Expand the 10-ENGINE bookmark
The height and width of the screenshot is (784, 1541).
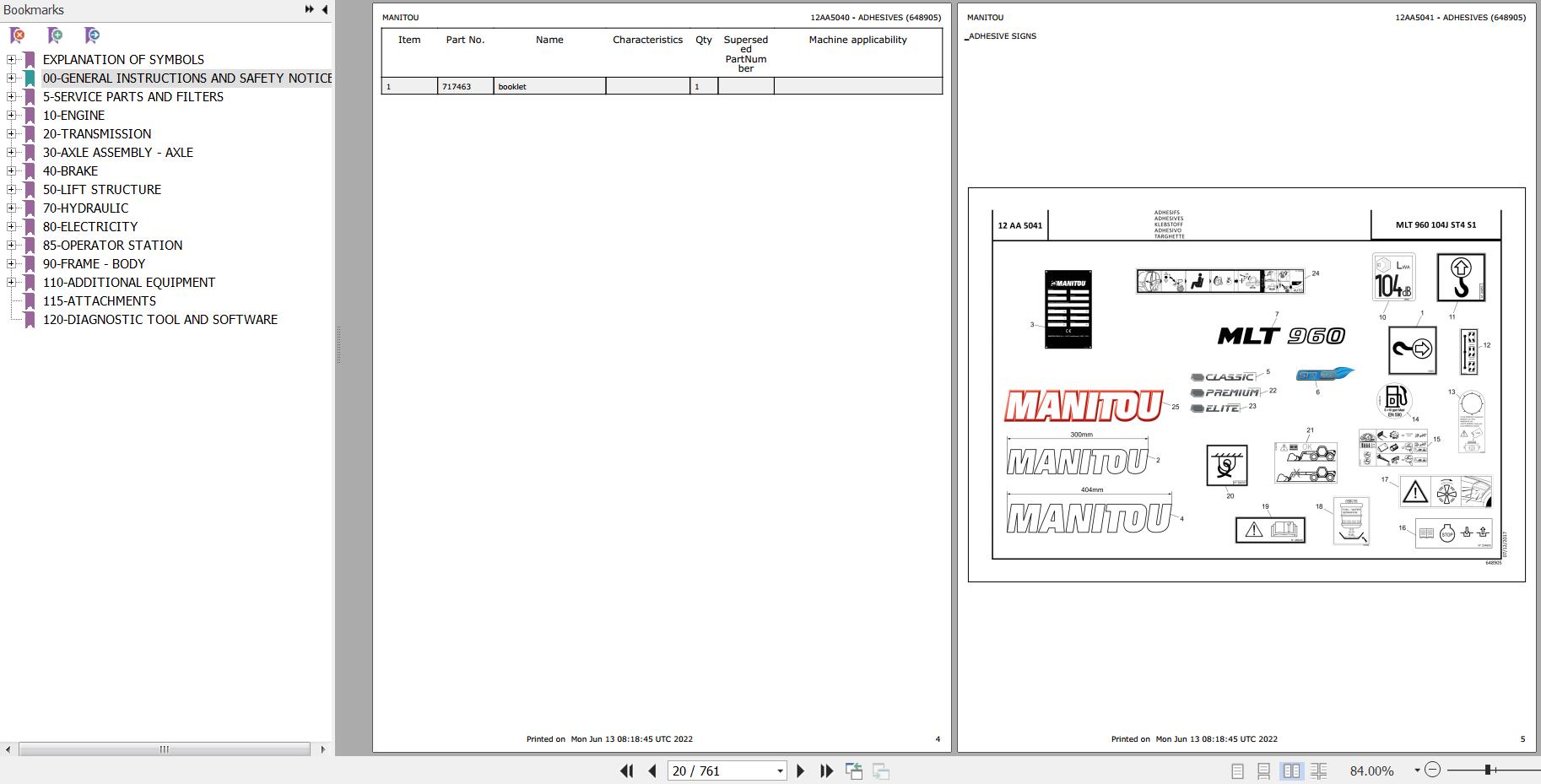click(x=11, y=115)
